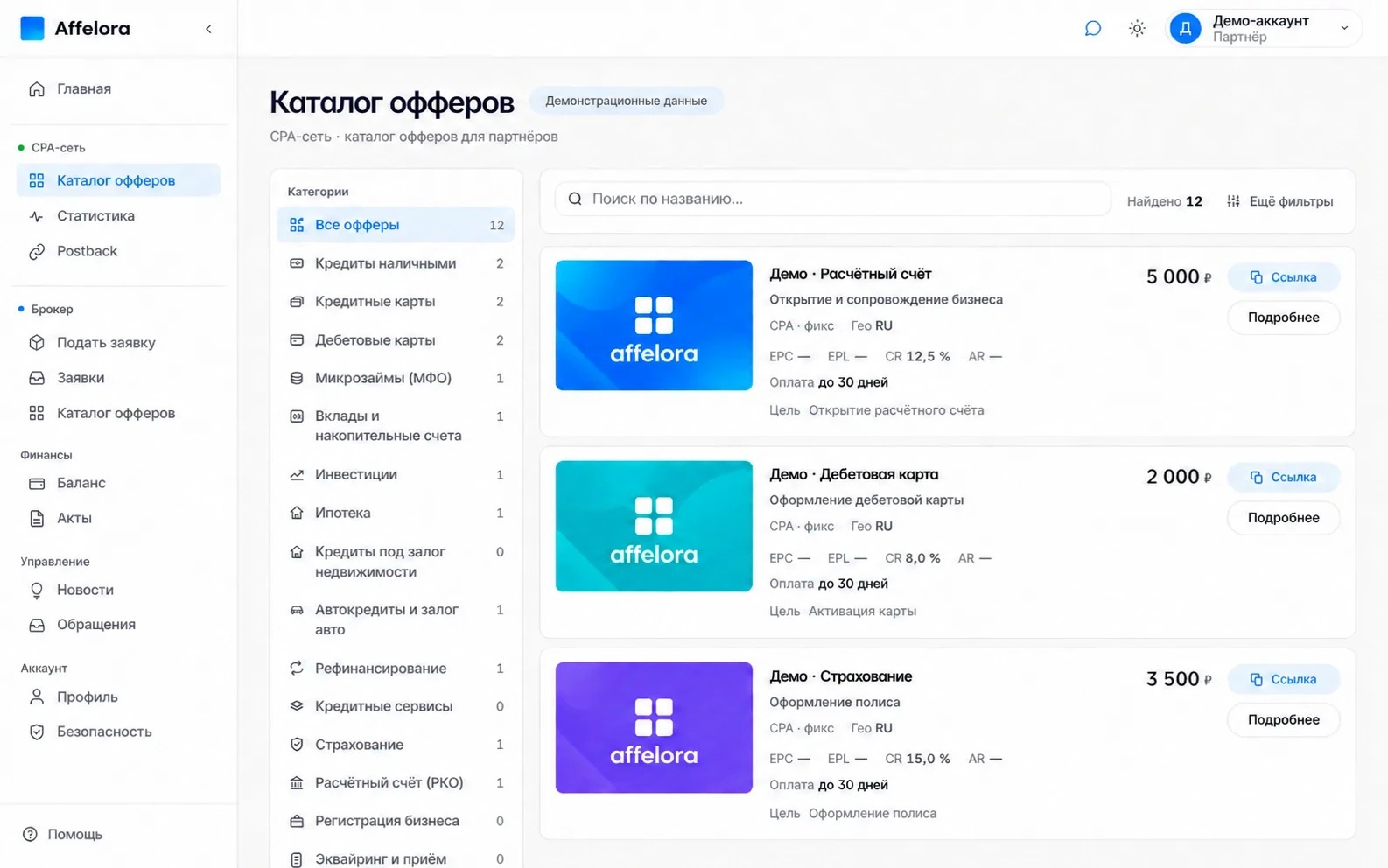
Task: Open Безопасность page
Action: [118, 731]
